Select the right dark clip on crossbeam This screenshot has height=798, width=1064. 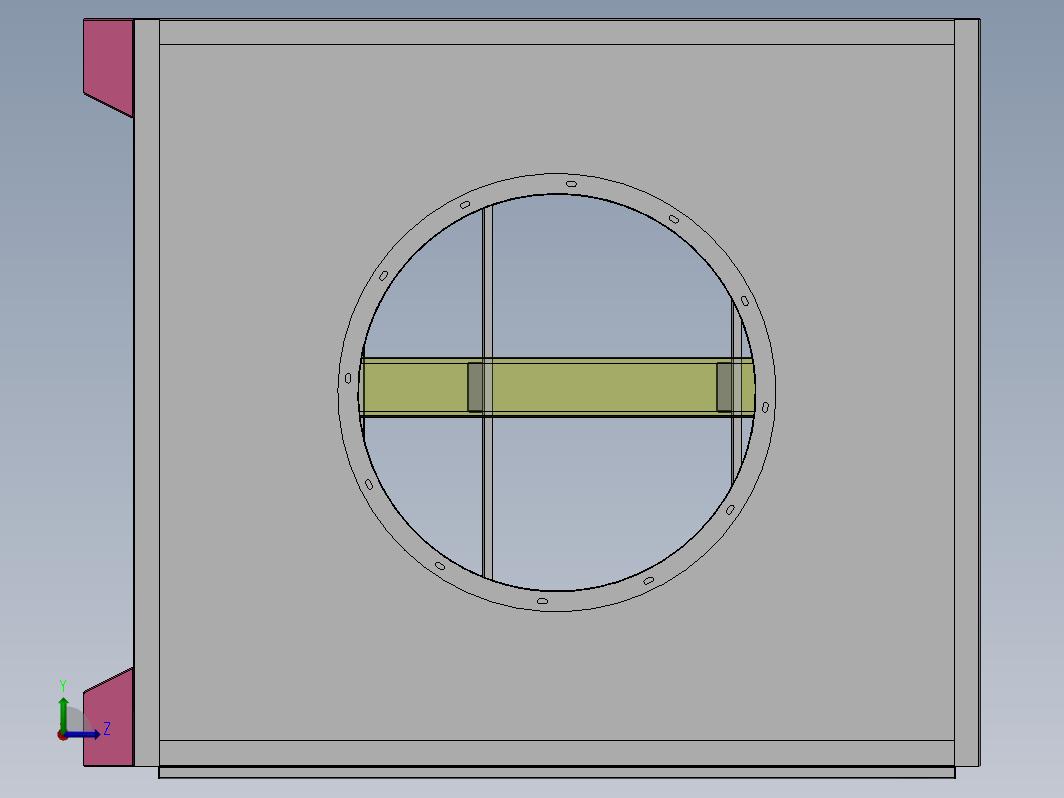tap(724, 387)
